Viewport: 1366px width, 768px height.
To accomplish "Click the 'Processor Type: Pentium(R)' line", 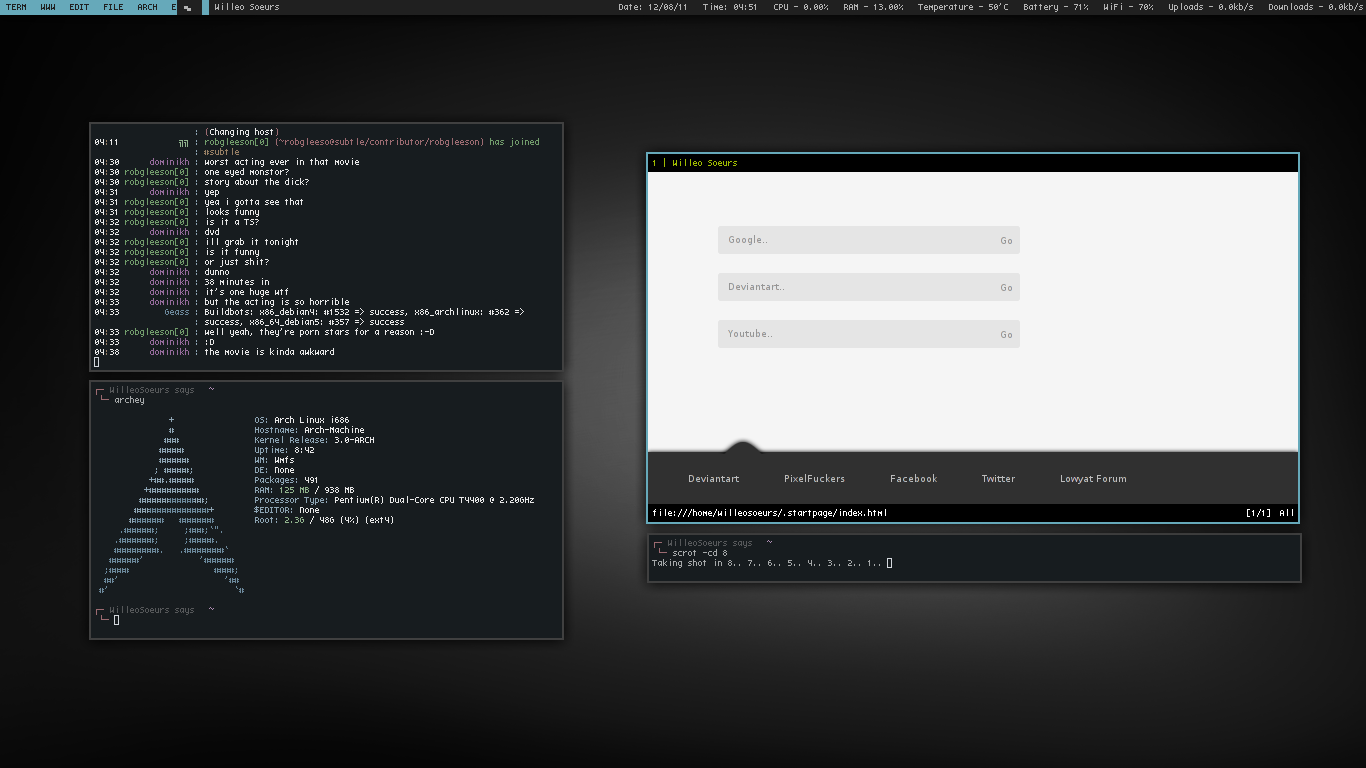I will coord(394,500).
